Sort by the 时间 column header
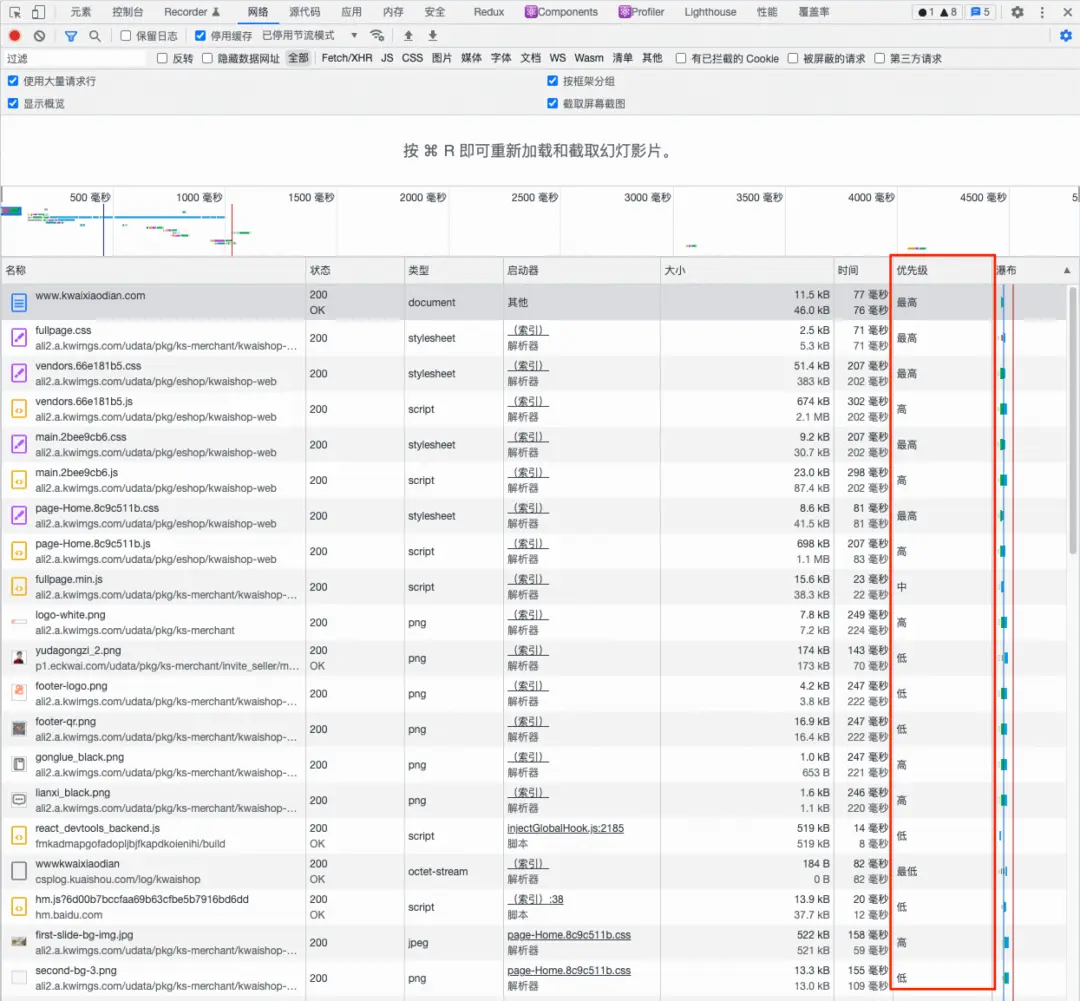This screenshot has width=1080, height=1001. tap(862, 270)
